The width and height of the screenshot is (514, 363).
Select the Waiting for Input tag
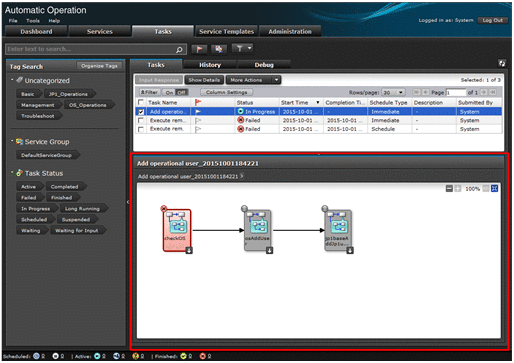pos(78,230)
